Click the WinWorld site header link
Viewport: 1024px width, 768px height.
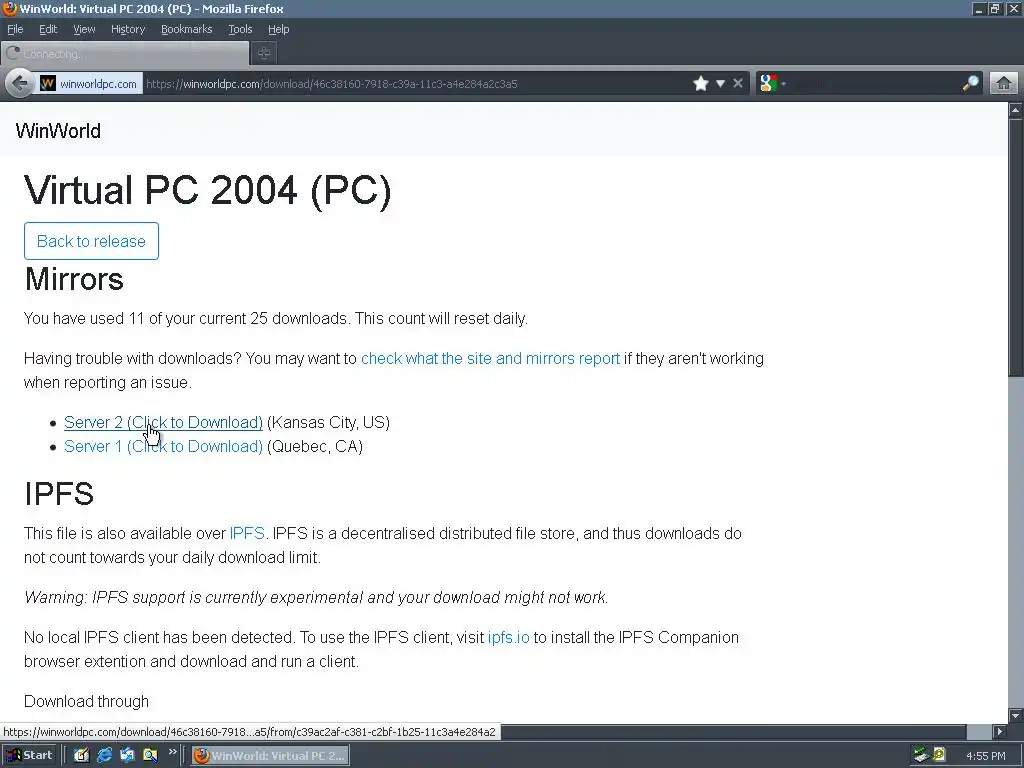58,131
